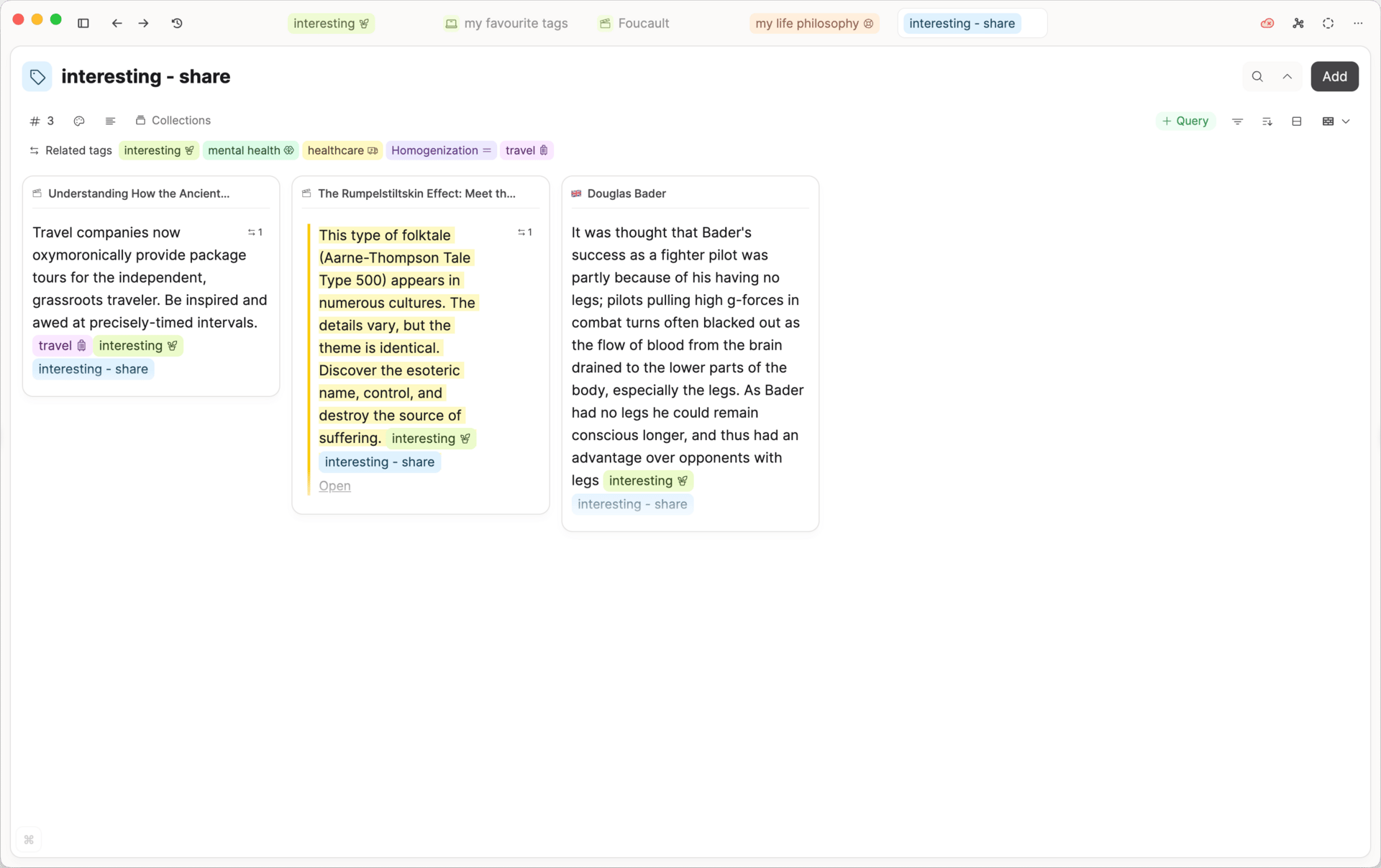Click the text lines description icon
The width and height of the screenshot is (1381, 868).
pyautogui.click(x=110, y=121)
